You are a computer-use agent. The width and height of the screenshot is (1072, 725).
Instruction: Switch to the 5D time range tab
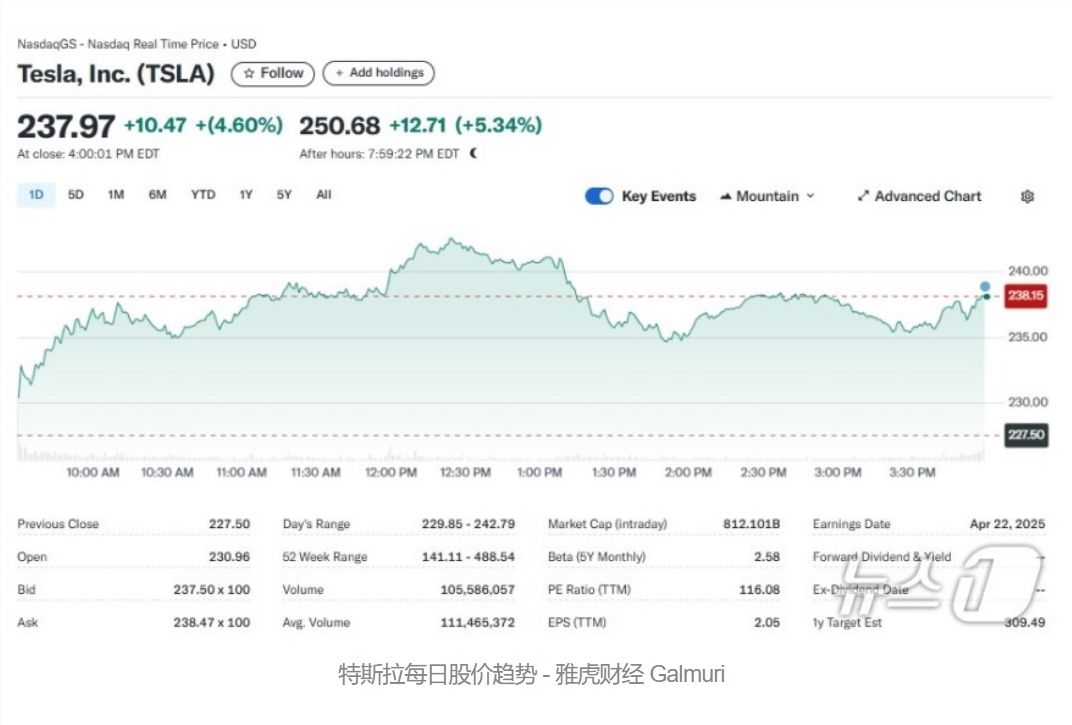pyautogui.click(x=75, y=195)
